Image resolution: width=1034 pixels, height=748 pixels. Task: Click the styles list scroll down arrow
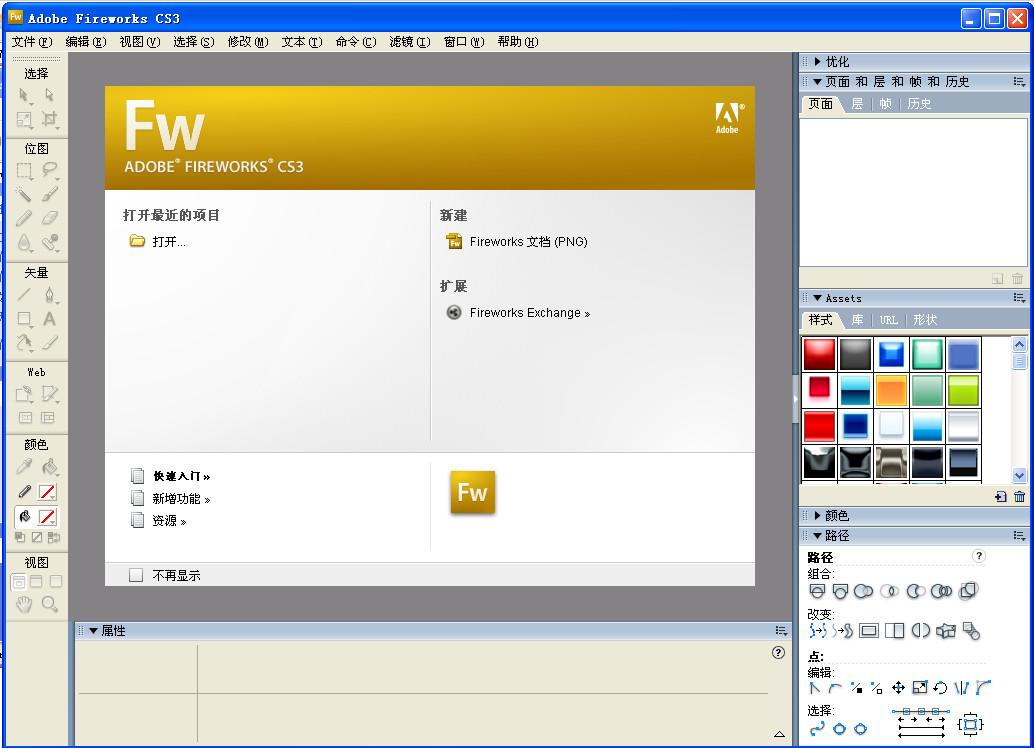[1019, 476]
